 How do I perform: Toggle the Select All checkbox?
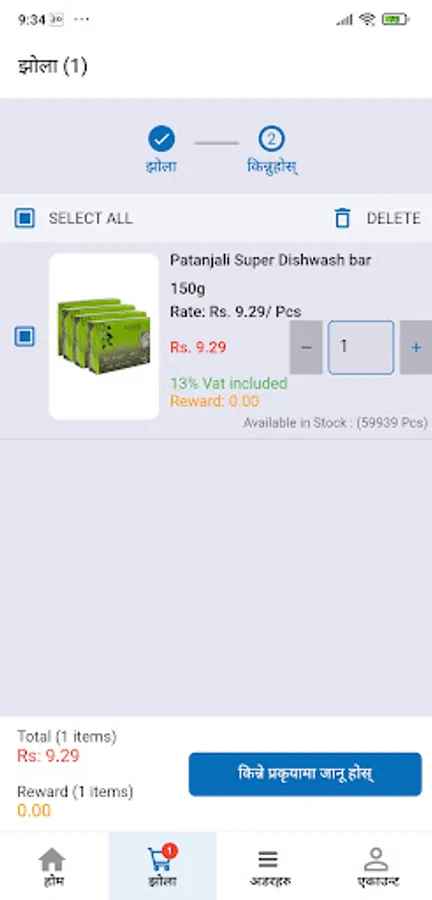[x=25, y=218]
